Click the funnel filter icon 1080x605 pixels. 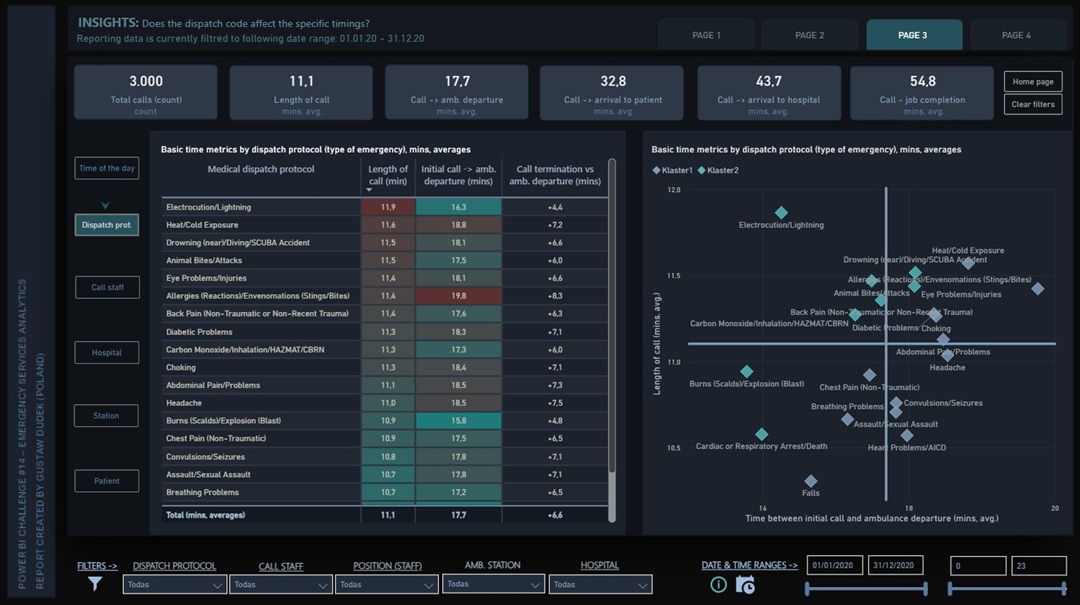(x=95, y=584)
